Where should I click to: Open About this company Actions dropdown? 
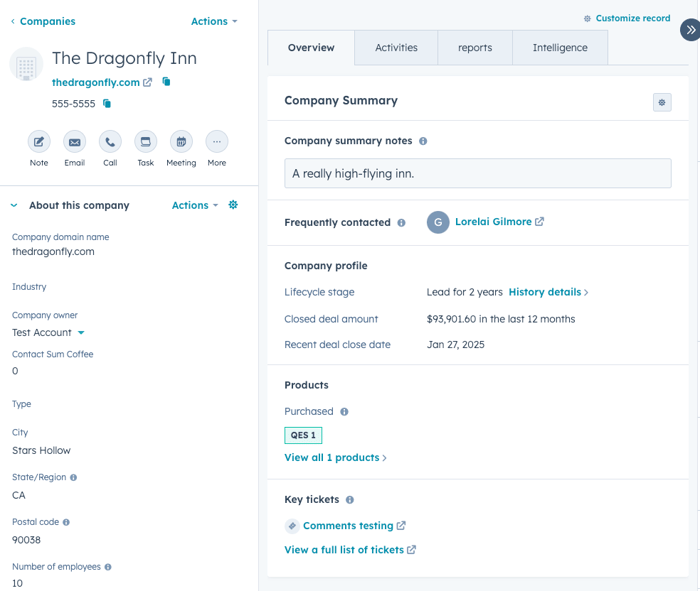(x=195, y=205)
